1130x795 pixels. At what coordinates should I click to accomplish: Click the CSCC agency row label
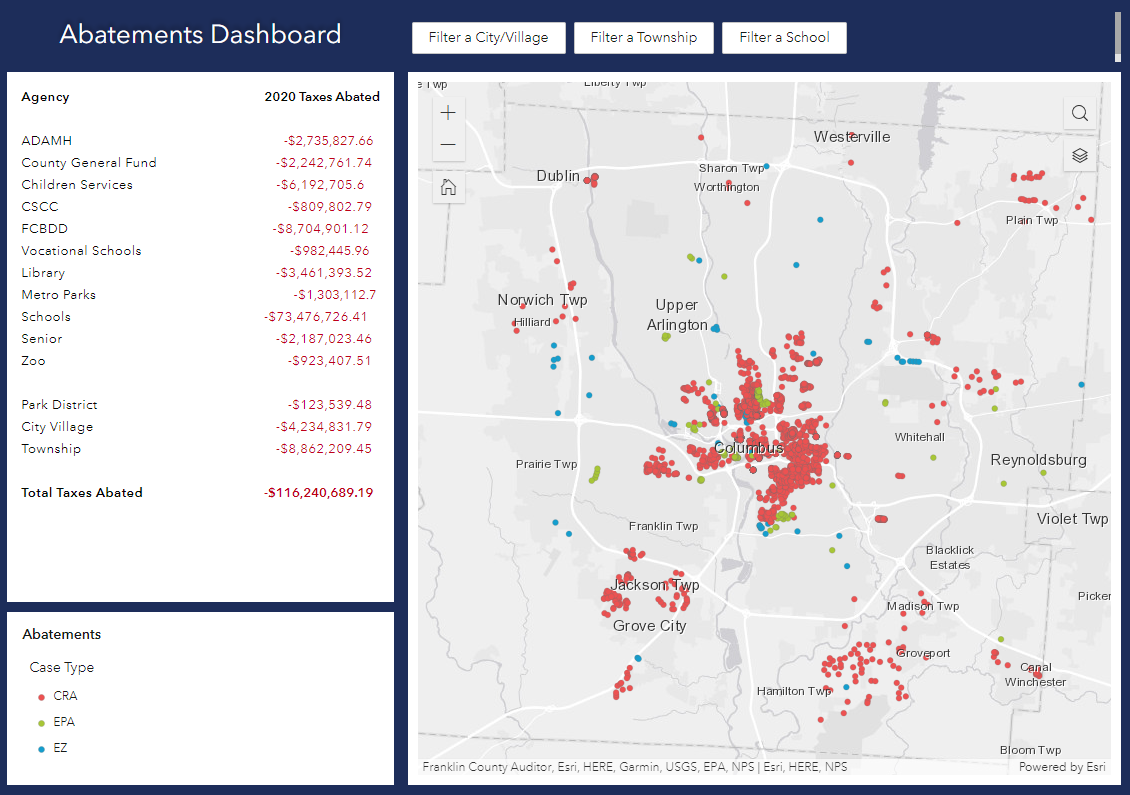pos(40,207)
